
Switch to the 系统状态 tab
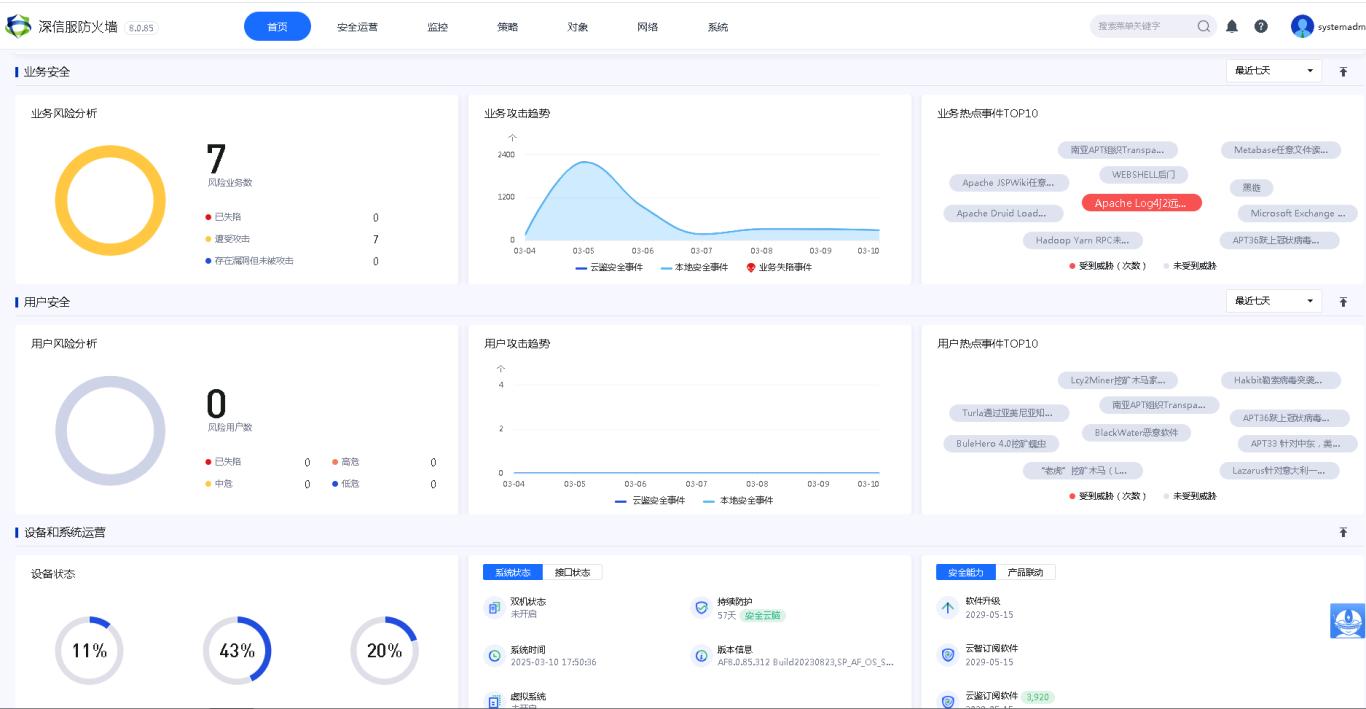[x=513, y=572]
